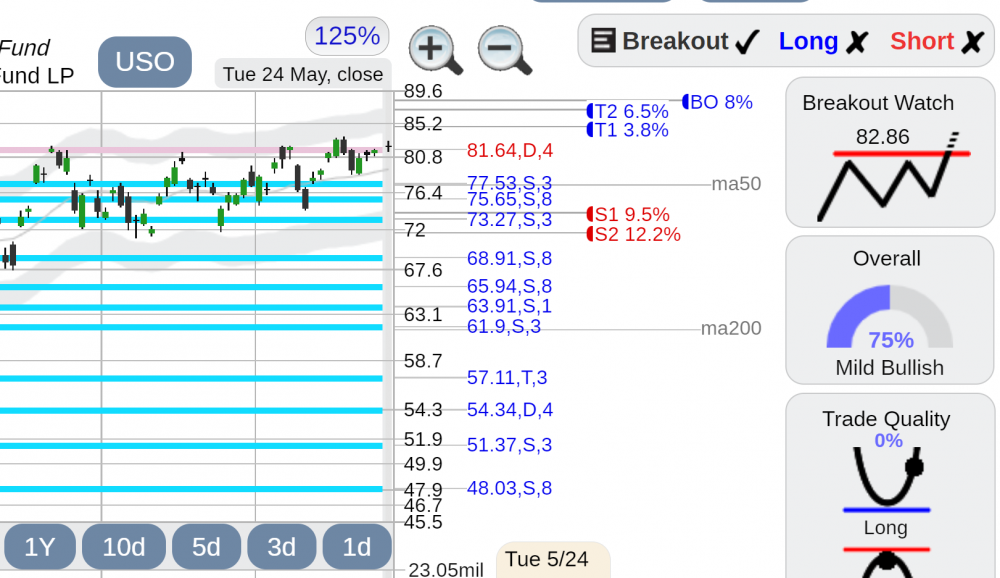Click the 23.05mil volume label
This screenshot has height=578, width=1000.
pos(446,569)
